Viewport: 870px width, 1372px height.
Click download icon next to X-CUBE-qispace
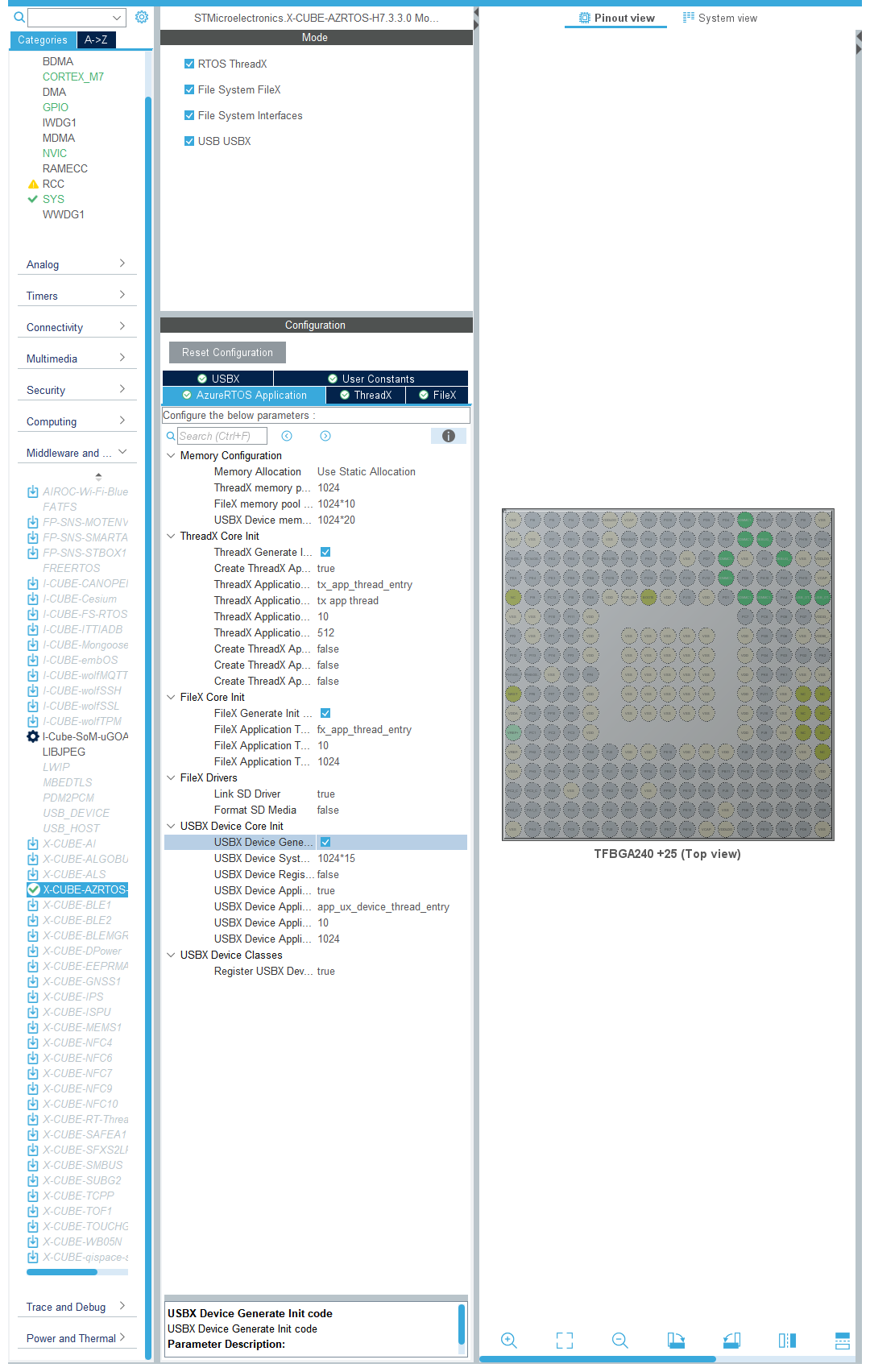[33, 1257]
